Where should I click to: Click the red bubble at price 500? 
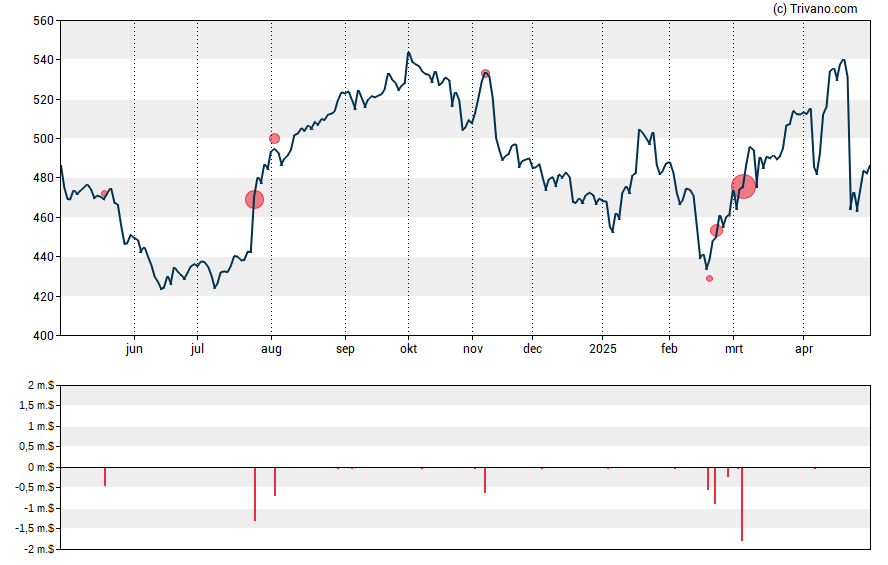[x=274, y=139]
